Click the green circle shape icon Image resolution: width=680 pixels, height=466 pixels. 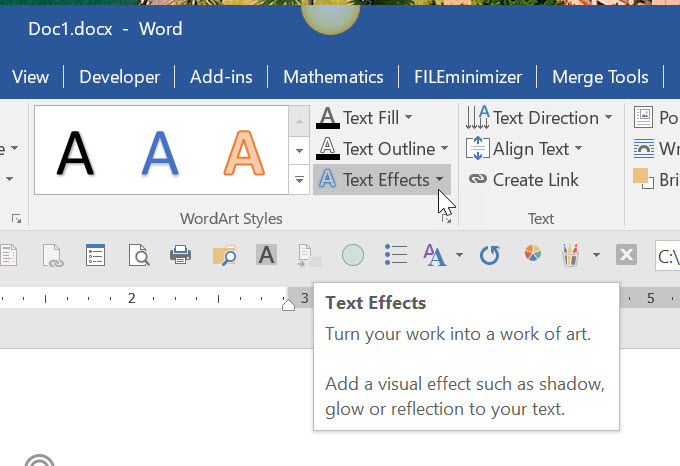pos(353,255)
